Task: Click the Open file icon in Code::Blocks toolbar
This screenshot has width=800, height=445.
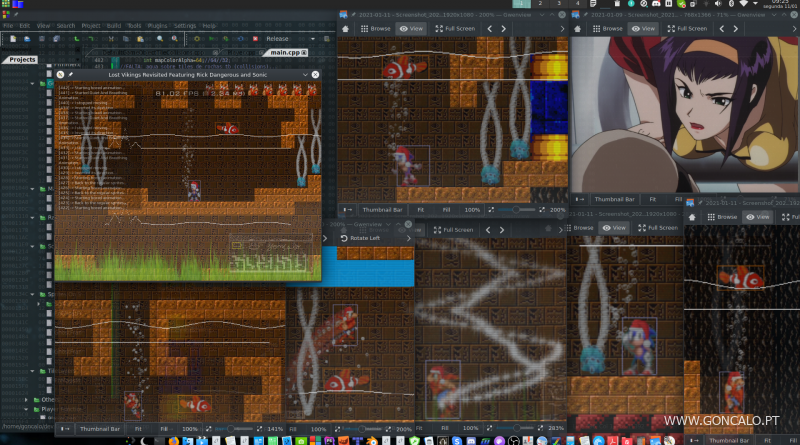Action: click(27, 39)
